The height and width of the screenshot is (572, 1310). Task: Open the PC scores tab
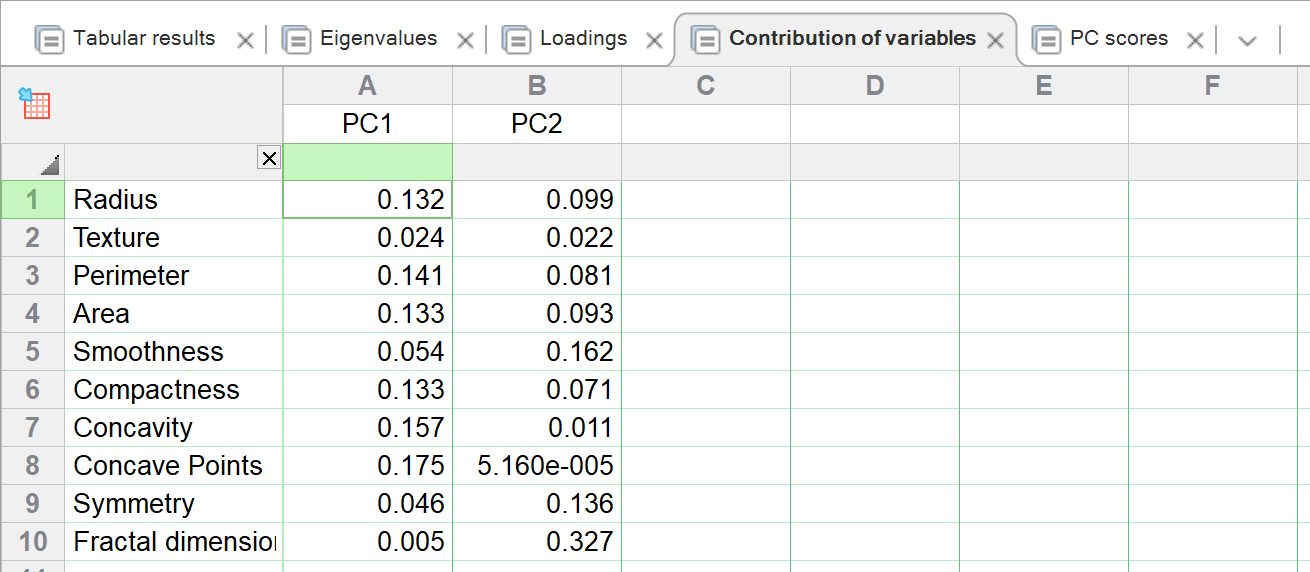1118,39
